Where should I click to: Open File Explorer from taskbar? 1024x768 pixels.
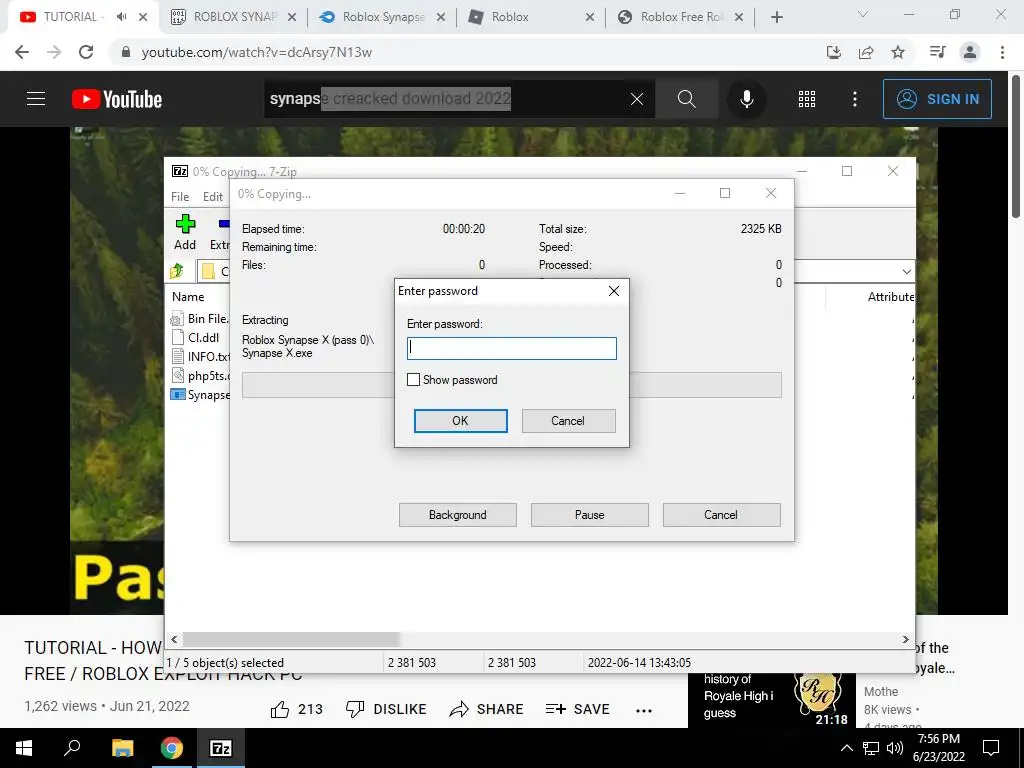pos(122,748)
